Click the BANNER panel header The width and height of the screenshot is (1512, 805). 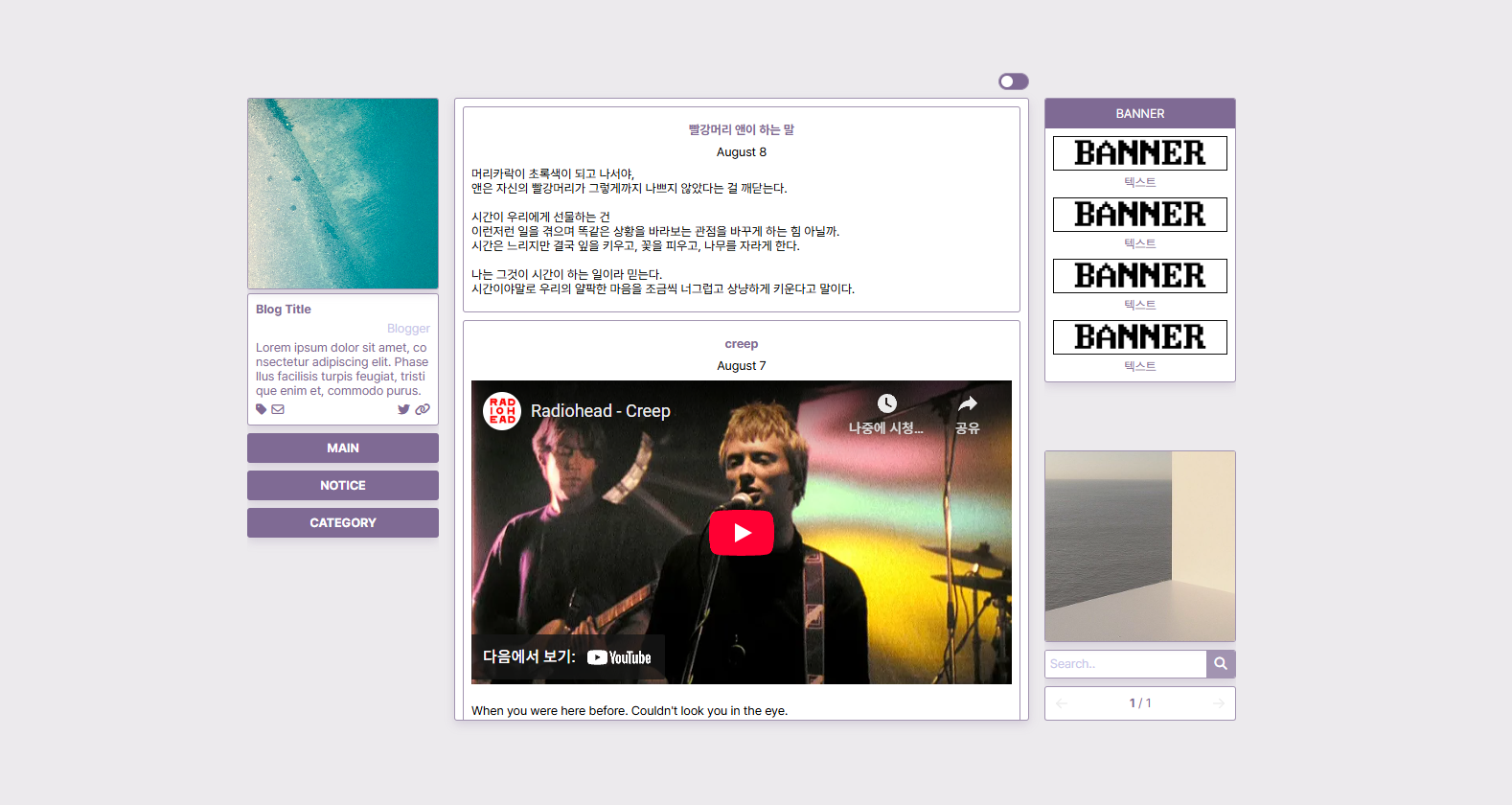pos(1140,113)
